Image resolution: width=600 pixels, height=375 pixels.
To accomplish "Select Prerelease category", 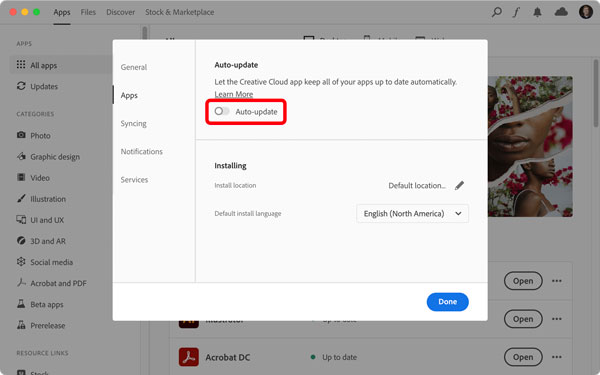I will tap(41, 325).
